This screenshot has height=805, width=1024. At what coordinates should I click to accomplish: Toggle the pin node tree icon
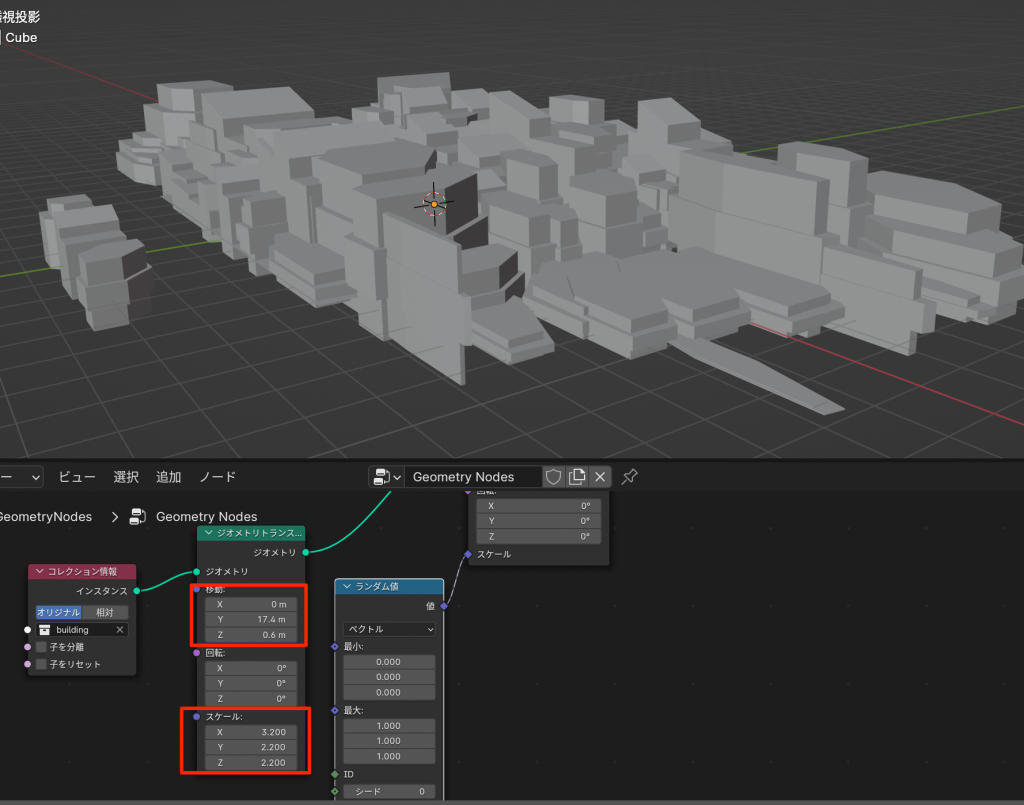click(x=629, y=477)
